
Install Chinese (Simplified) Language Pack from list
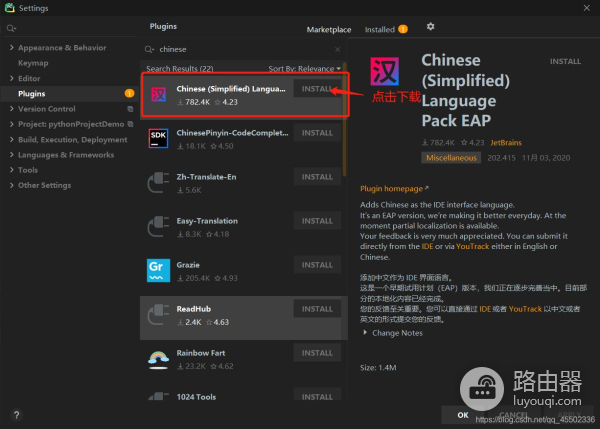[x=317, y=89]
